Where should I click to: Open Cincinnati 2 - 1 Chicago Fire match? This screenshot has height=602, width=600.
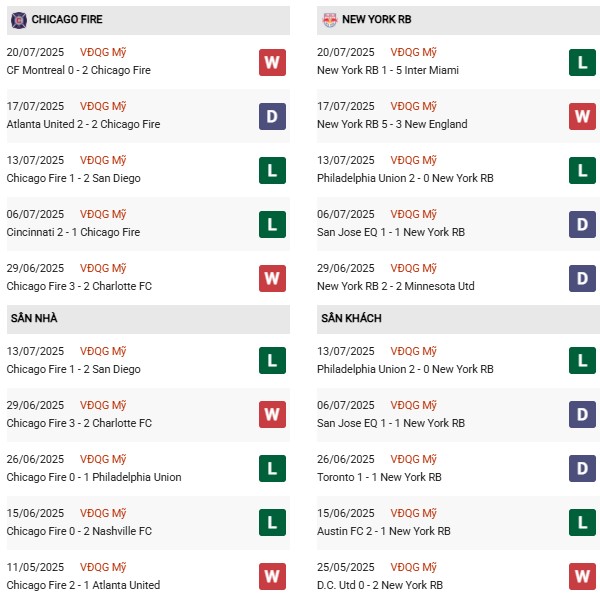[73, 232]
